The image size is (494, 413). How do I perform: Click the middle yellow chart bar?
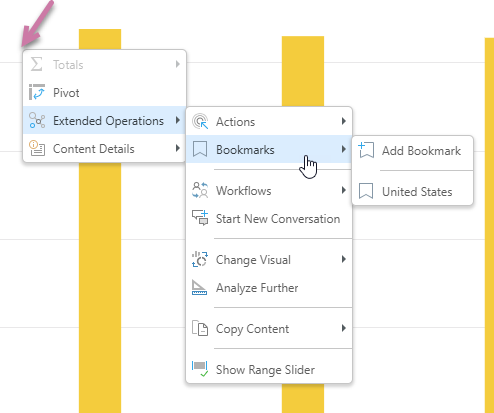coord(303,71)
